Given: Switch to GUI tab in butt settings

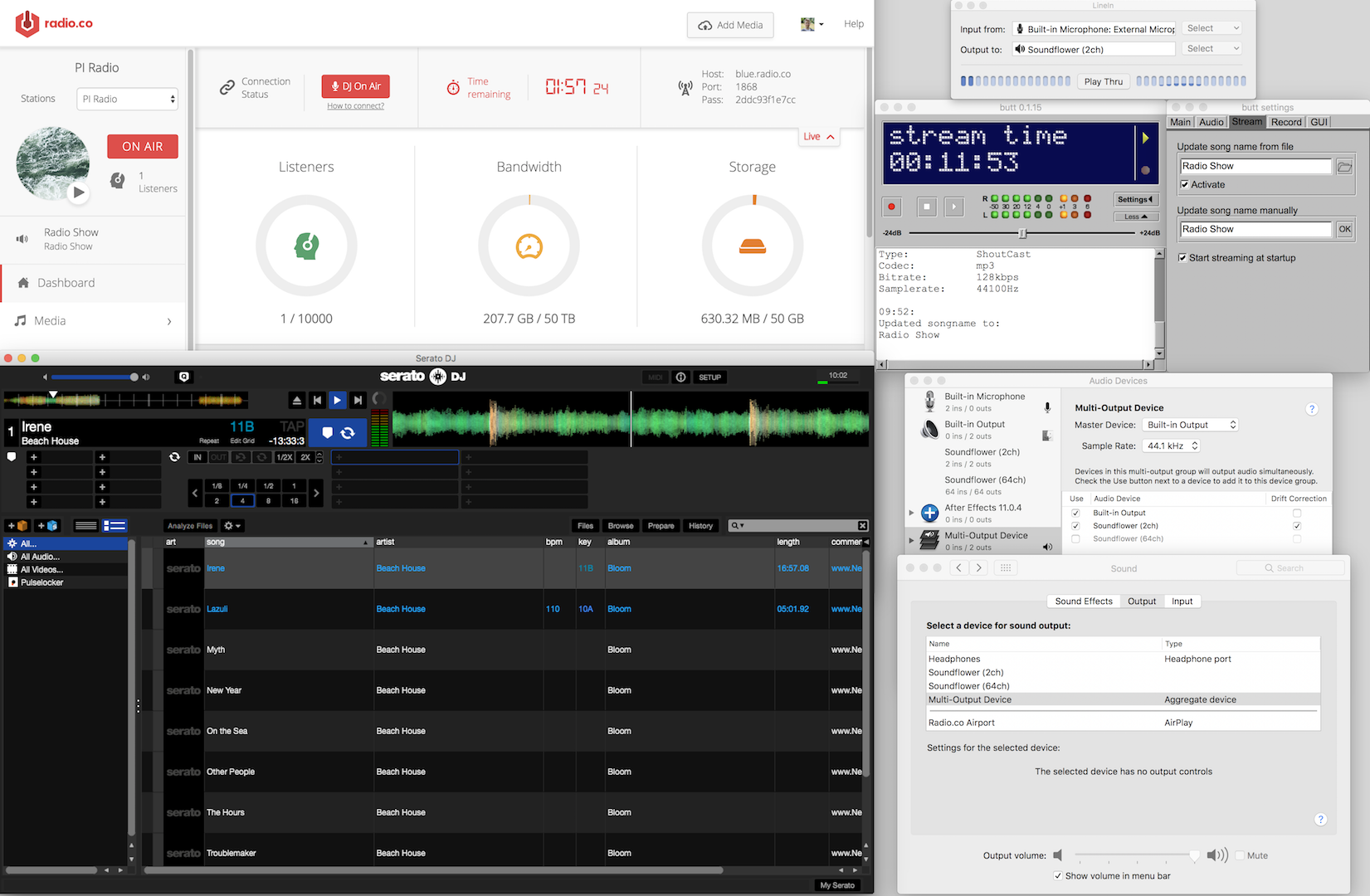Looking at the screenshot, I should [1319, 122].
